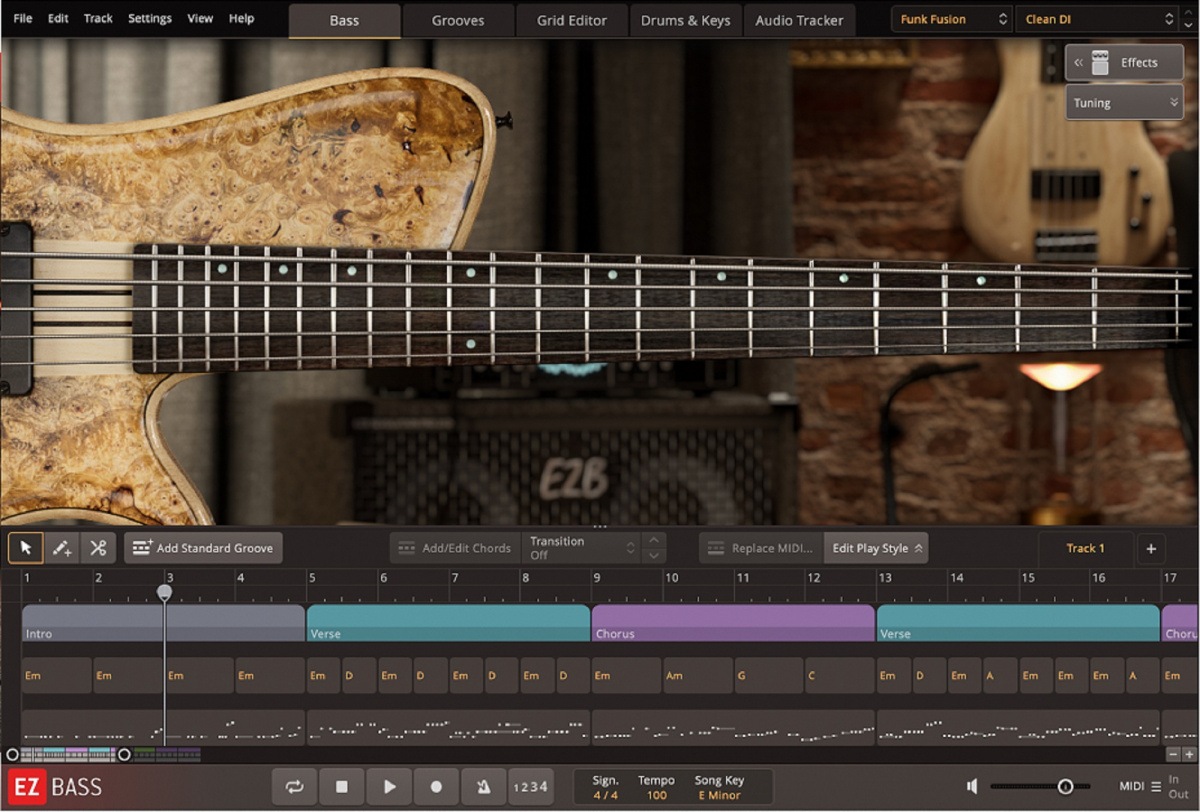Pick the scissors cut tool
Image resolution: width=1200 pixels, height=812 pixels.
click(99, 547)
